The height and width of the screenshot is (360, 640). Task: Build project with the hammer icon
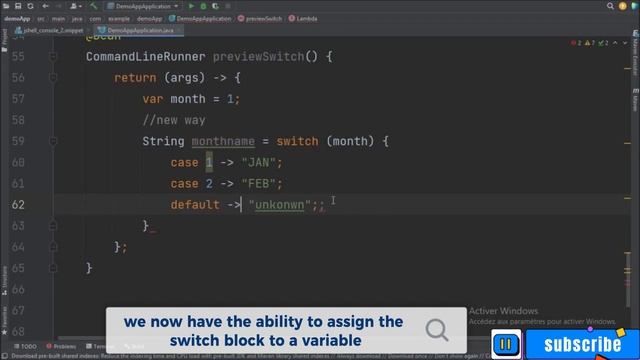coord(93,6)
